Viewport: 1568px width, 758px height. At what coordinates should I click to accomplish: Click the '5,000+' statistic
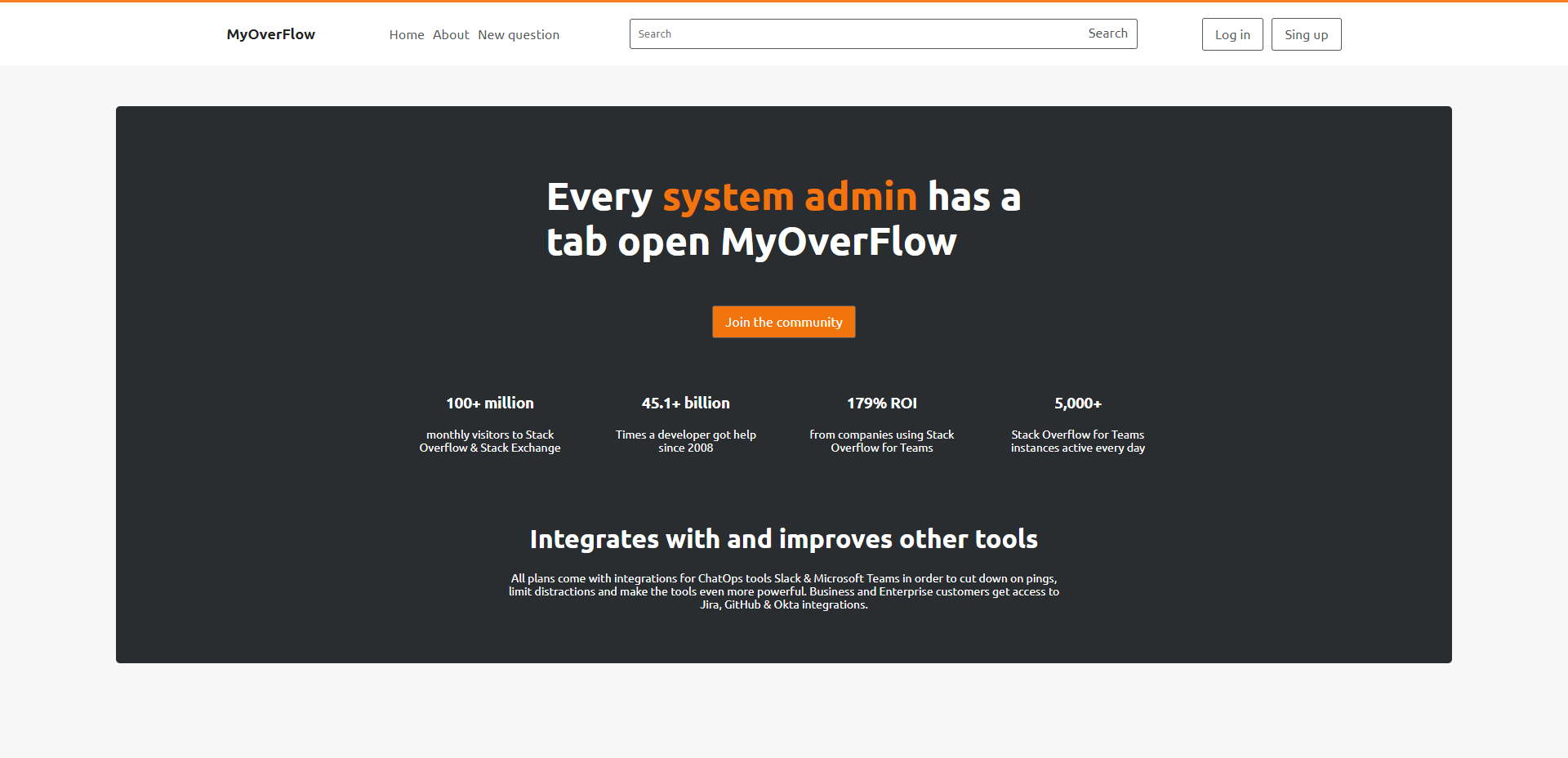pos(1078,403)
